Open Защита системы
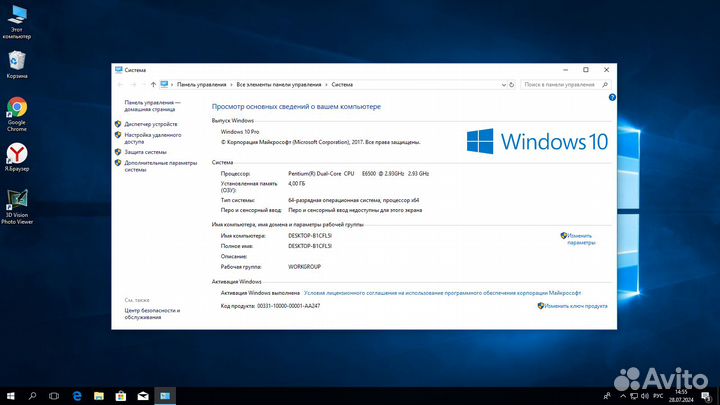The width and height of the screenshot is (720, 405). (146, 152)
